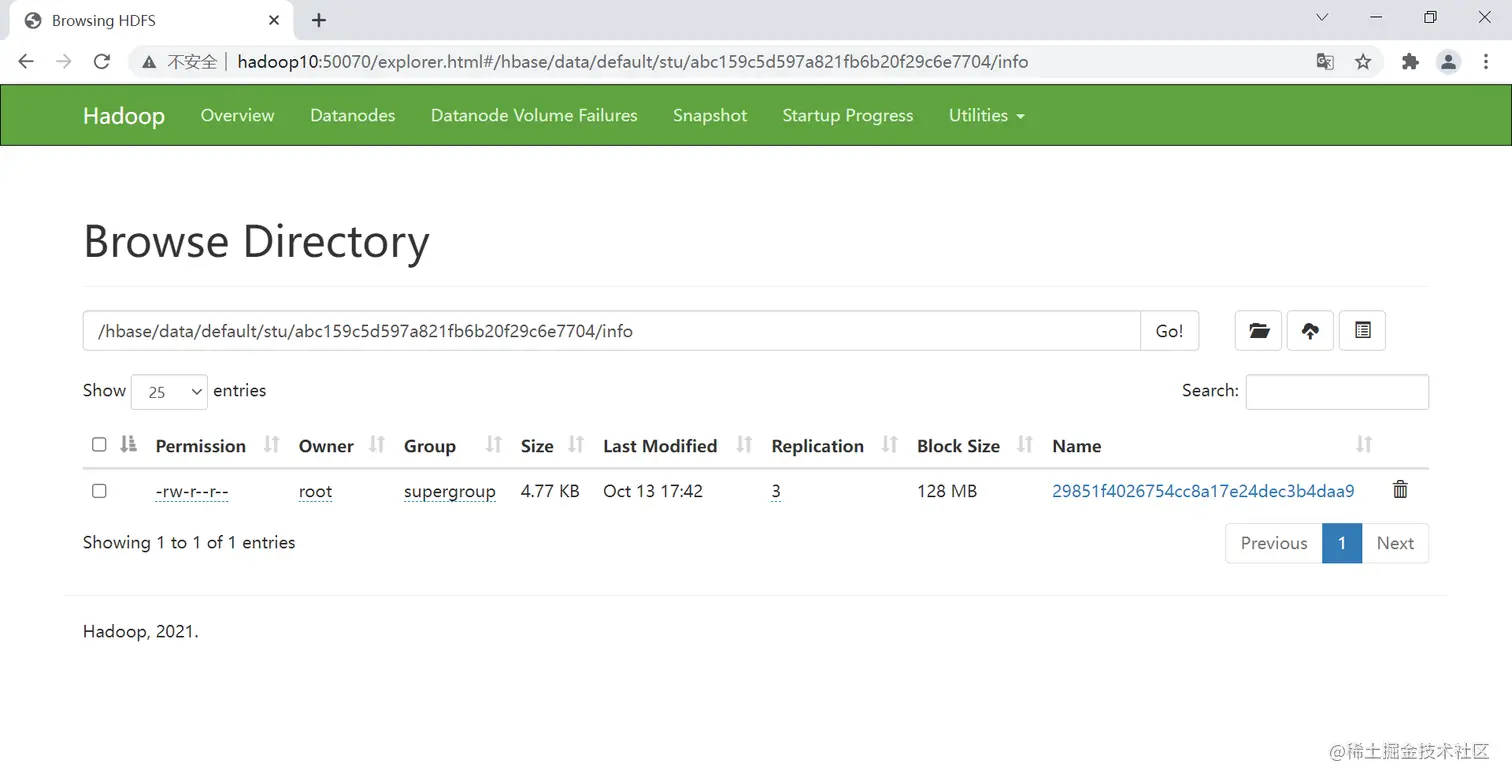Click the upload files icon
This screenshot has width=1512, height=784.
coord(1310,330)
